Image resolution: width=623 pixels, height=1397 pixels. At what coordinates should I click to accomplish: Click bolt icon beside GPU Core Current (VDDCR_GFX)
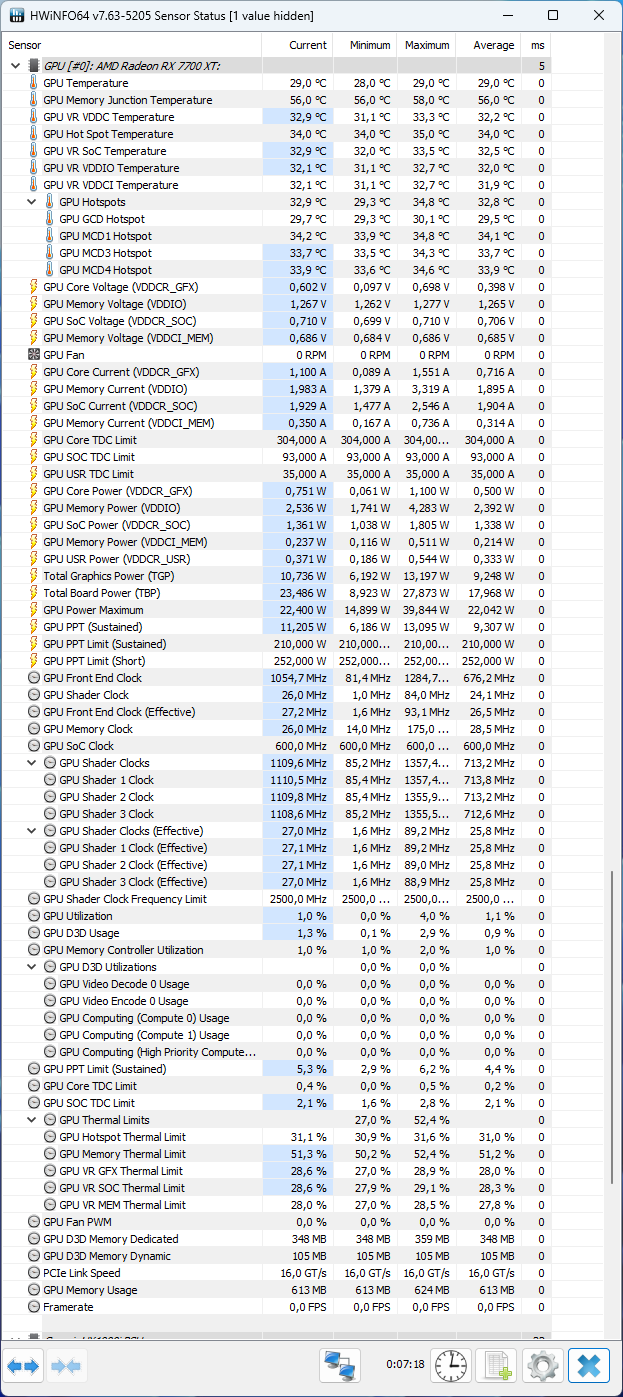click(34, 372)
